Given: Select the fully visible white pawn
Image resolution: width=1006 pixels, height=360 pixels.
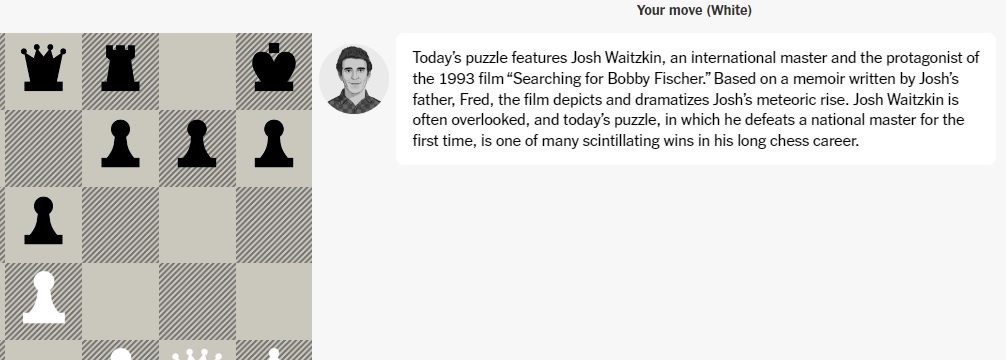Looking at the screenshot, I should point(43,297).
